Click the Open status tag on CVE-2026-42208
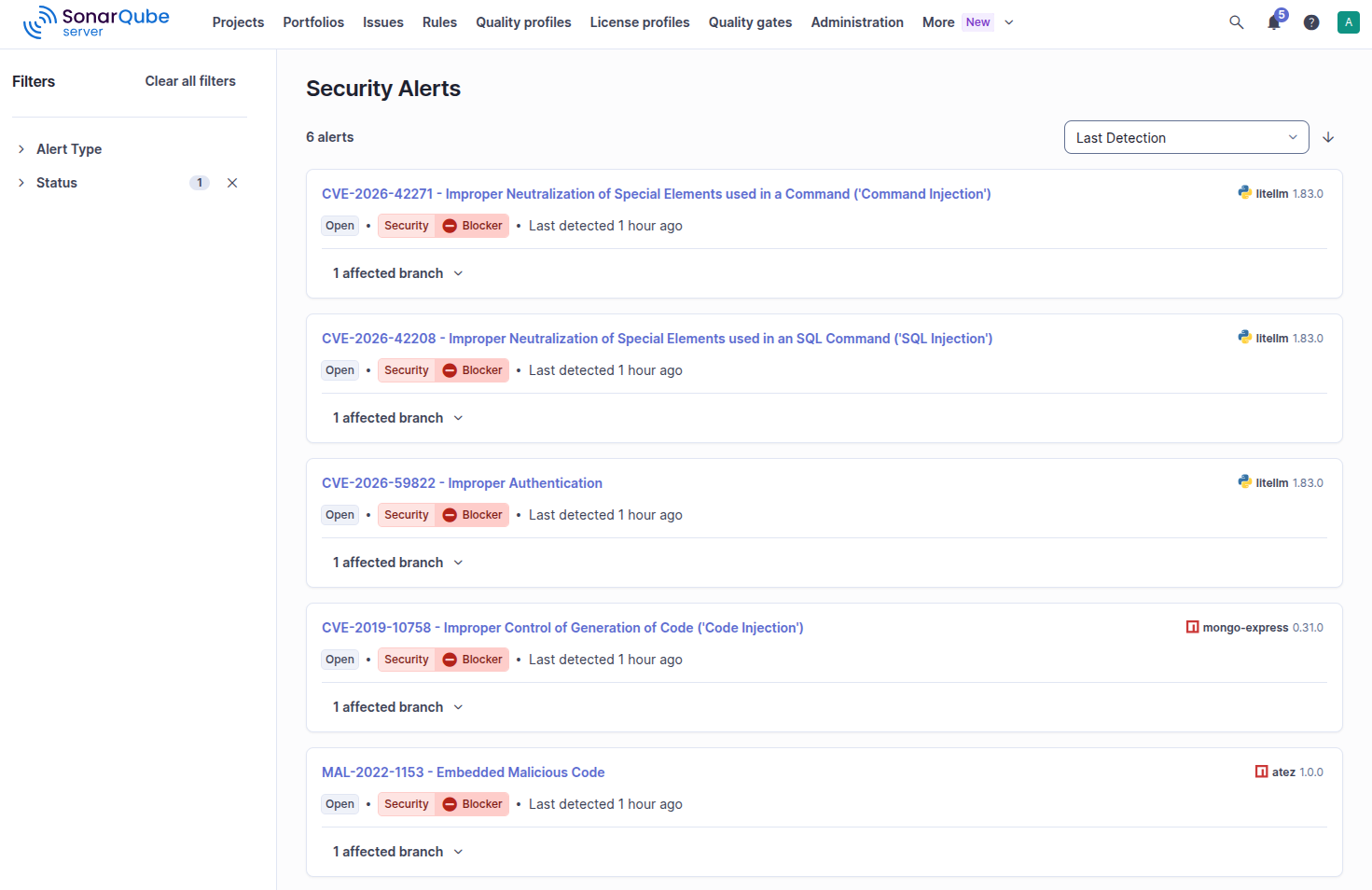1372x890 pixels. click(340, 370)
